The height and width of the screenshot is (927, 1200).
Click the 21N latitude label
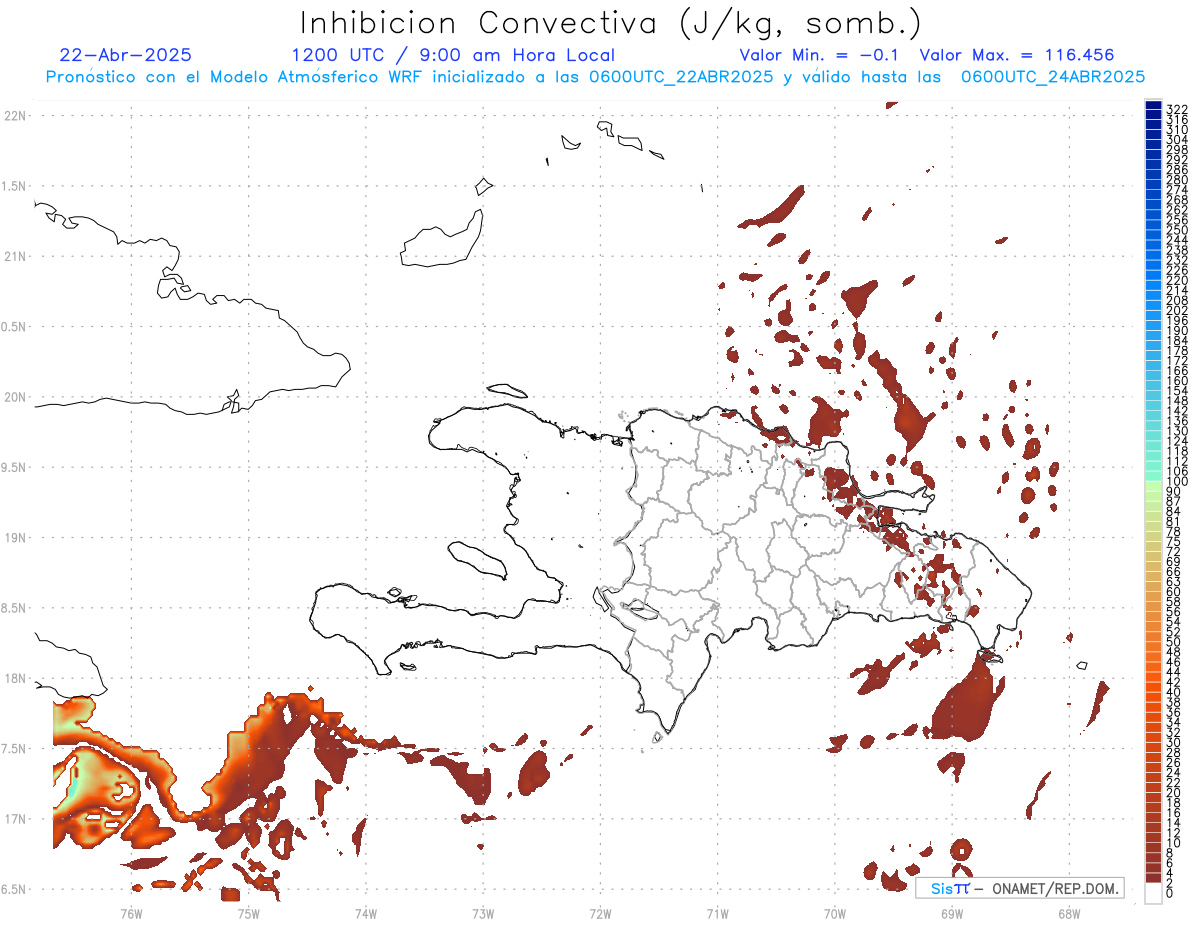15,256
